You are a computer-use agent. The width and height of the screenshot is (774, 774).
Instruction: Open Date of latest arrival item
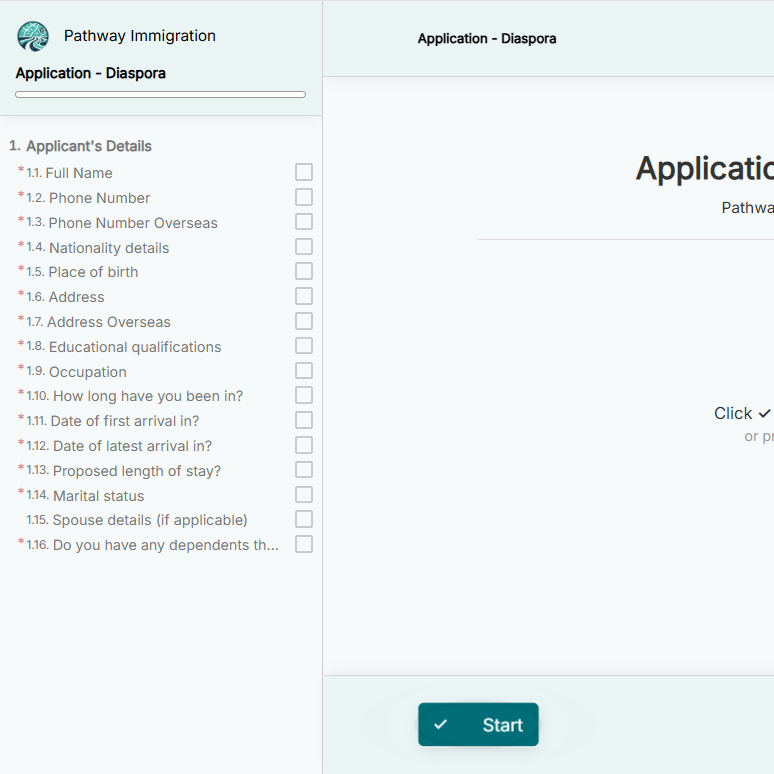pyautogui.click(x=131, y=446)
